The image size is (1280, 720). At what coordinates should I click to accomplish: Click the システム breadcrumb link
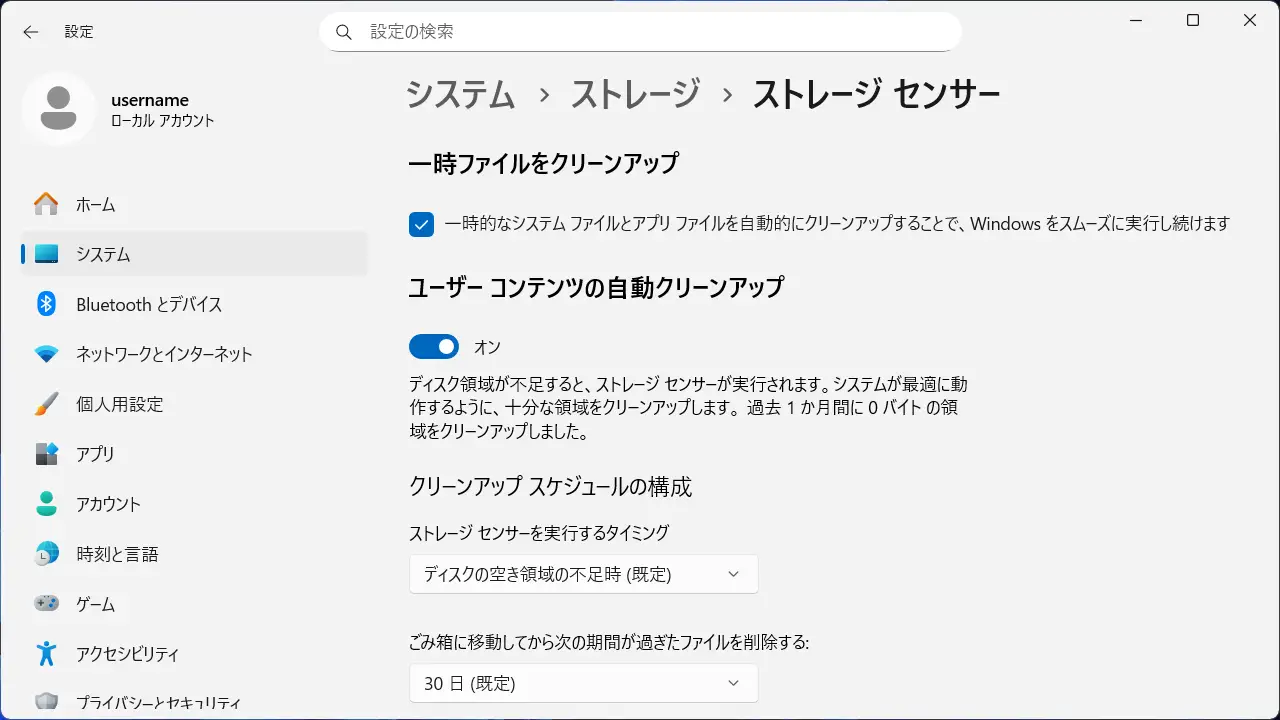460,94
